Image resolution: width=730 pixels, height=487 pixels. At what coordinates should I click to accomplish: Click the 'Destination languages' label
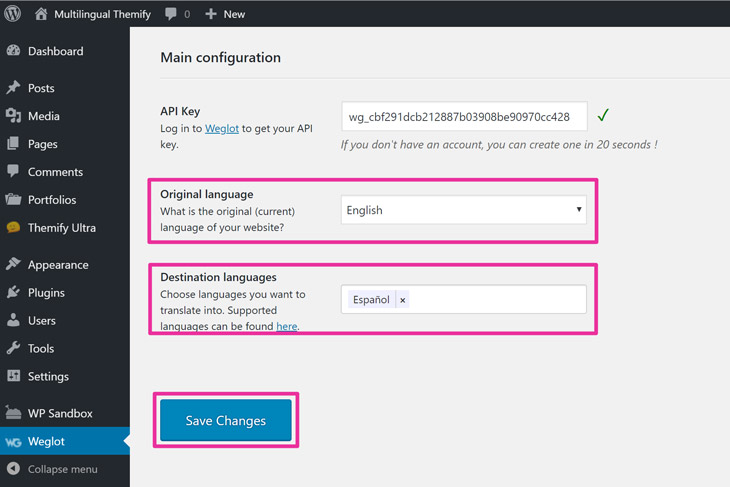click(x=218, y=277)
